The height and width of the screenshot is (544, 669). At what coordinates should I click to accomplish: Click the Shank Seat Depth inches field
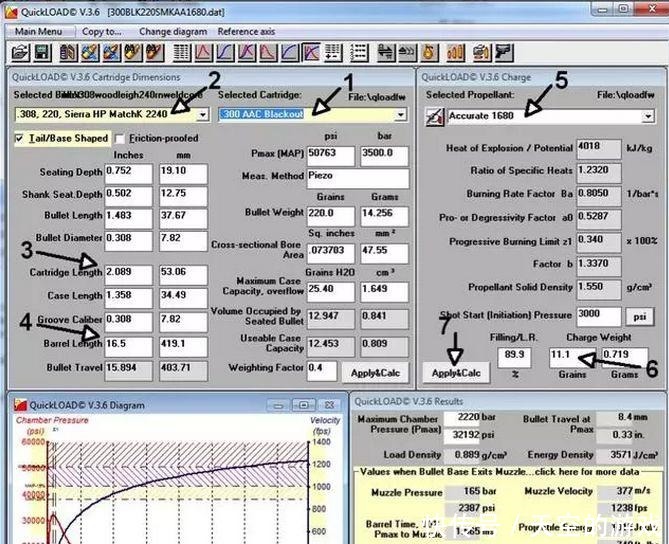pyautogui.click(x=128, y=196)
